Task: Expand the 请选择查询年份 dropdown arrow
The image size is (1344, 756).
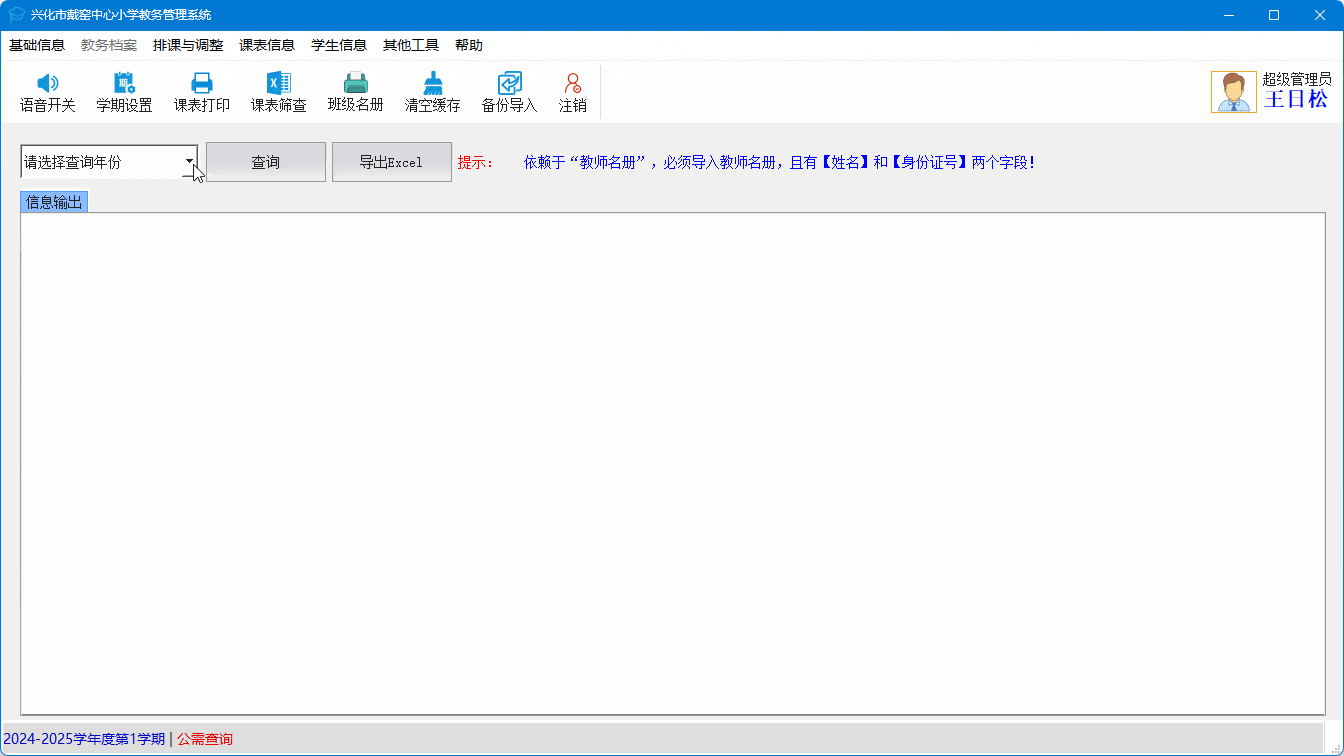Action: click(189, 161)
